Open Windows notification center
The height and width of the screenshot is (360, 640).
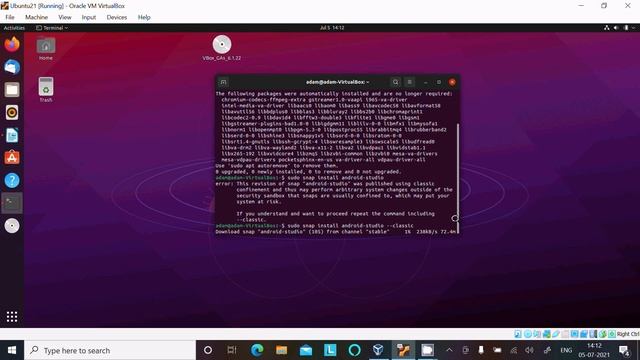[x=624, y=350]
